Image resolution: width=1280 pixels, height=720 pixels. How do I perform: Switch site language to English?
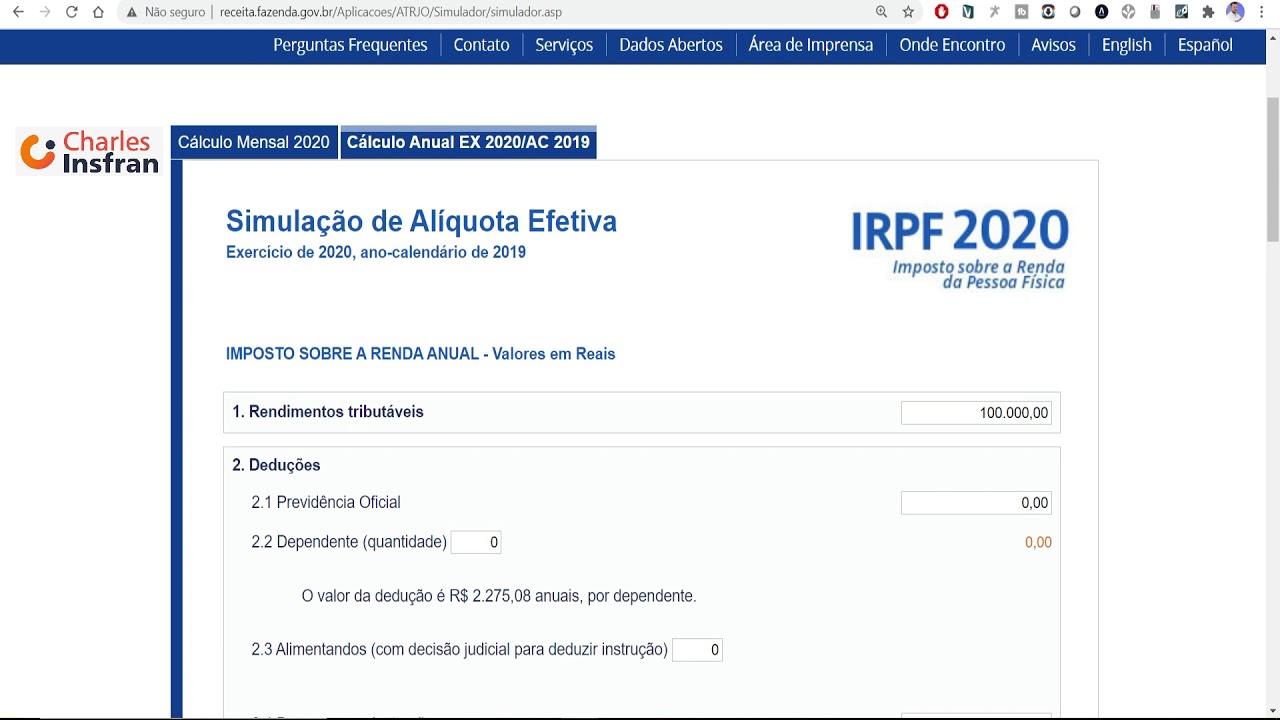point(1126,45)
